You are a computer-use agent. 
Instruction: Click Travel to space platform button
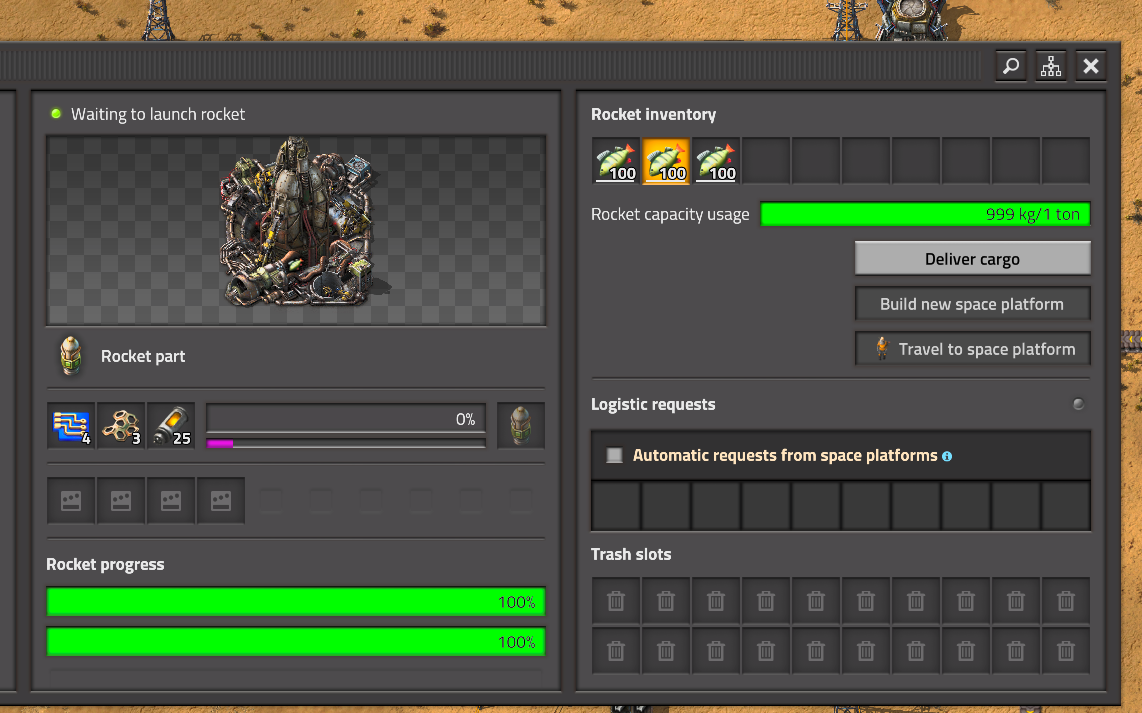tap(972, 349)
